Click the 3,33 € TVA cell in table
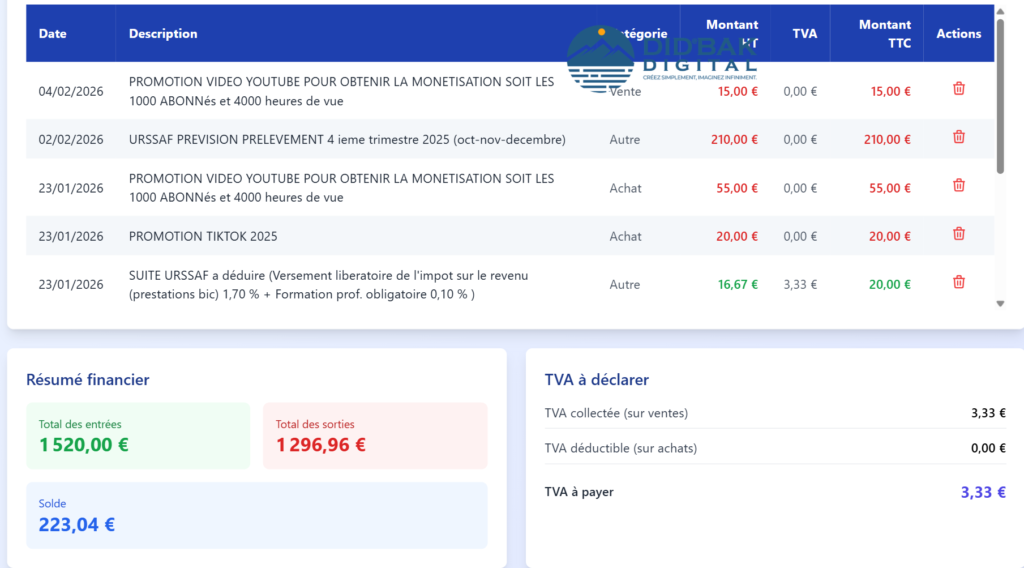The image size is (1024, 568). (x=800, y=285)
